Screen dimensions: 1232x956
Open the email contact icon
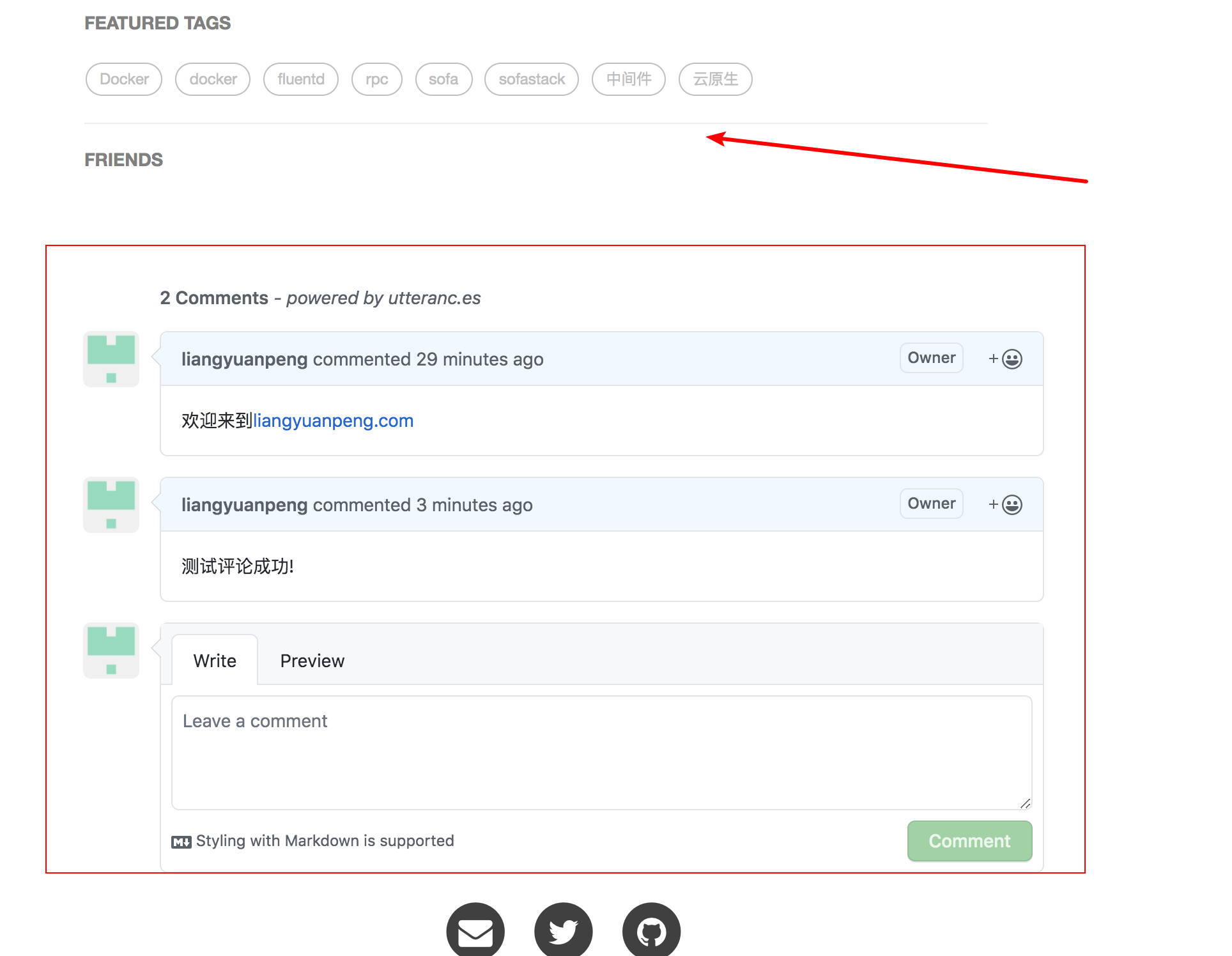tap(475, 931)
